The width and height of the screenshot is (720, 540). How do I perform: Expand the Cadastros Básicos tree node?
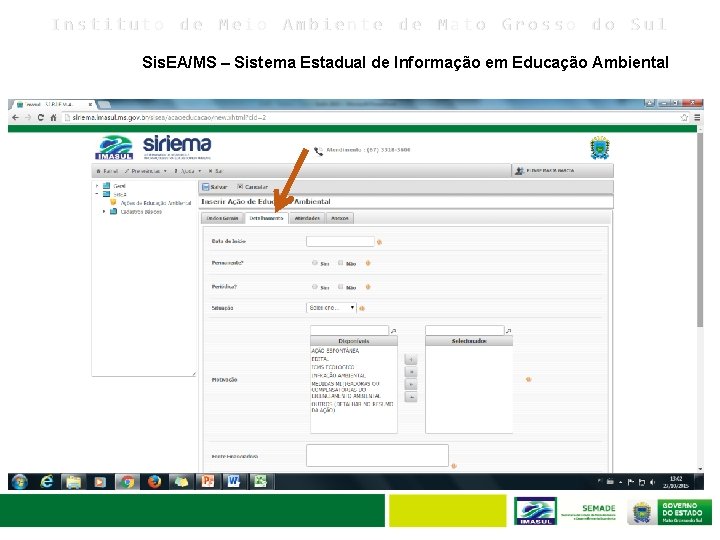tap(104, 212)
